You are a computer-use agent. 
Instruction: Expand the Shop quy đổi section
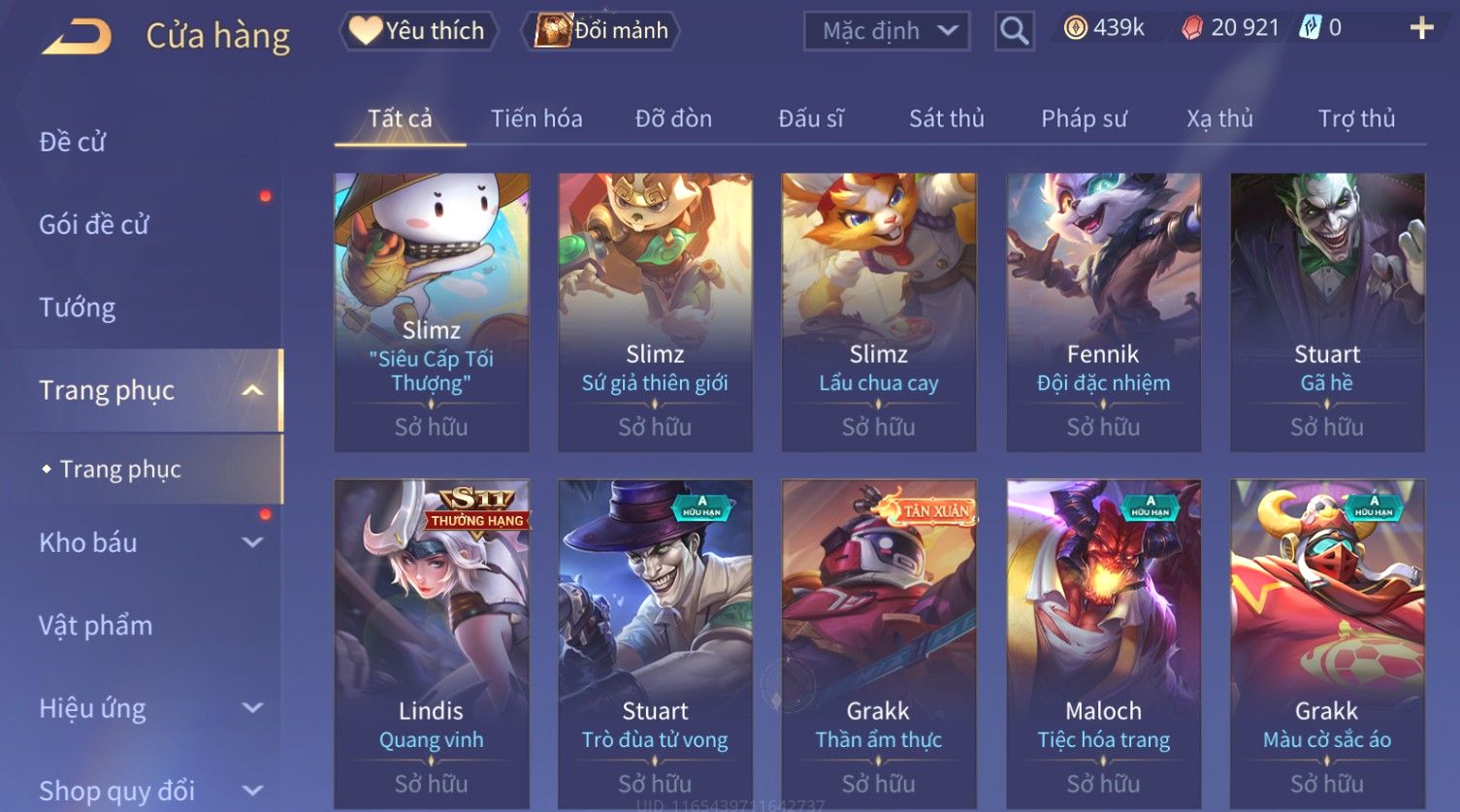(253, 791)
